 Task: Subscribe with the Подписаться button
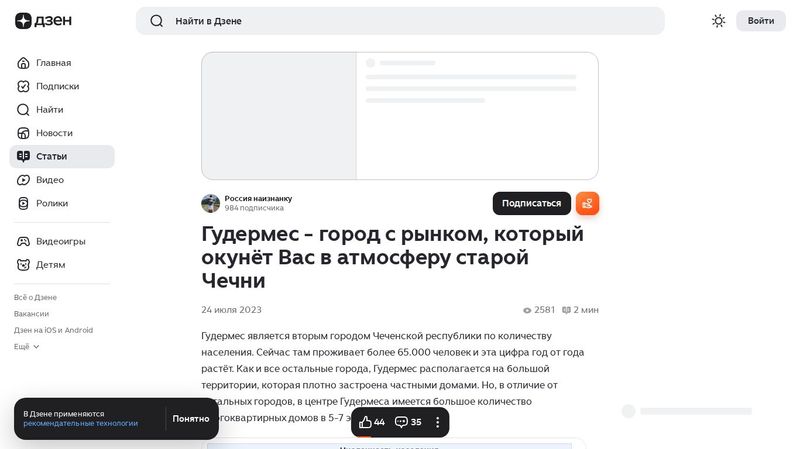[531, 203]
